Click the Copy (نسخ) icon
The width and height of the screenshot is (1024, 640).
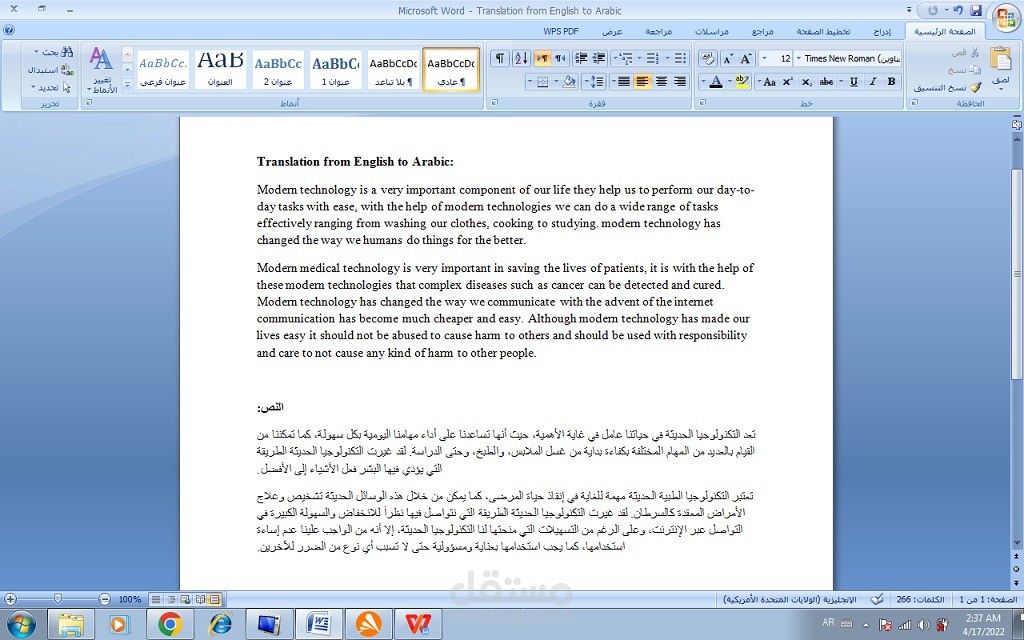tap(974, 69)
